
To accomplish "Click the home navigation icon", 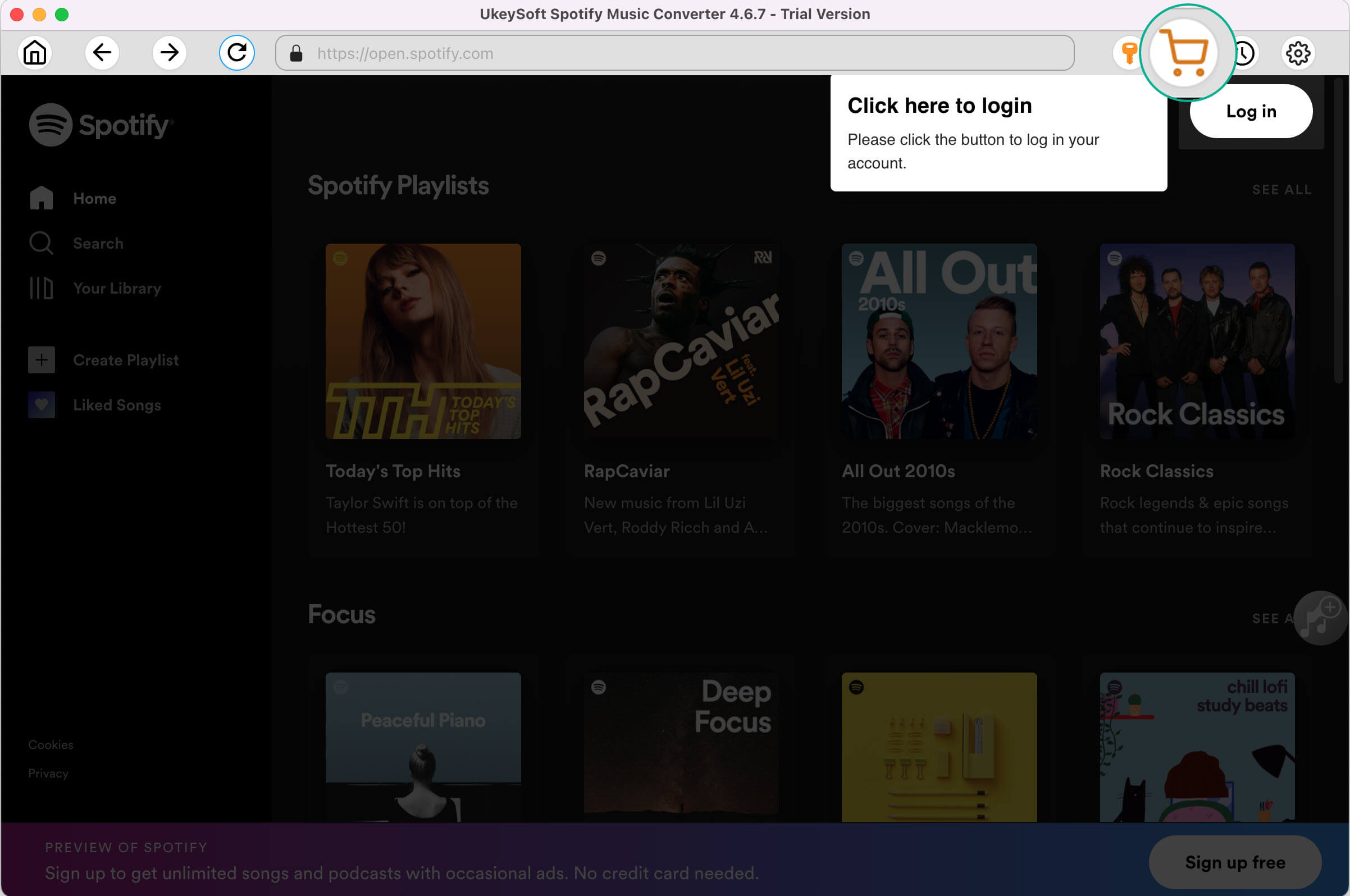I will (x=35, y=53).
